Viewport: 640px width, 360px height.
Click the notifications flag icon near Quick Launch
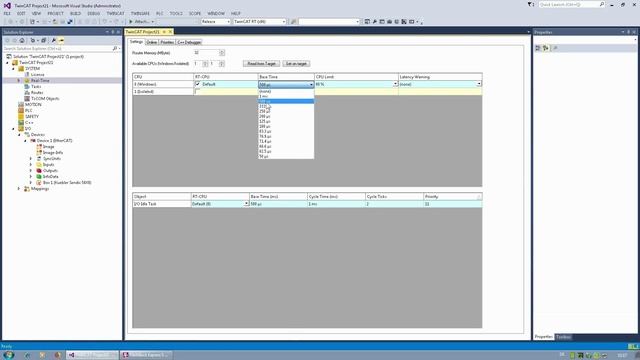(x=530, y=4)
